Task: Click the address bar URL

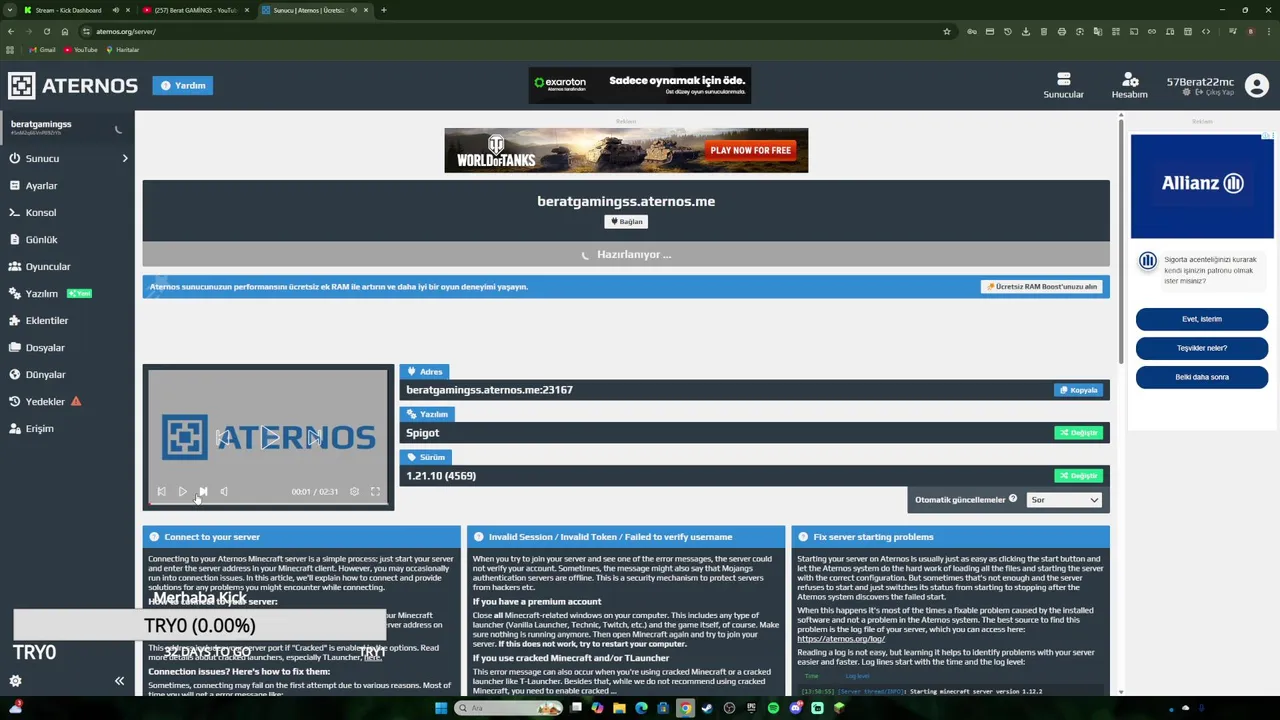Action: pyautogui.click(x=126, y=31)
